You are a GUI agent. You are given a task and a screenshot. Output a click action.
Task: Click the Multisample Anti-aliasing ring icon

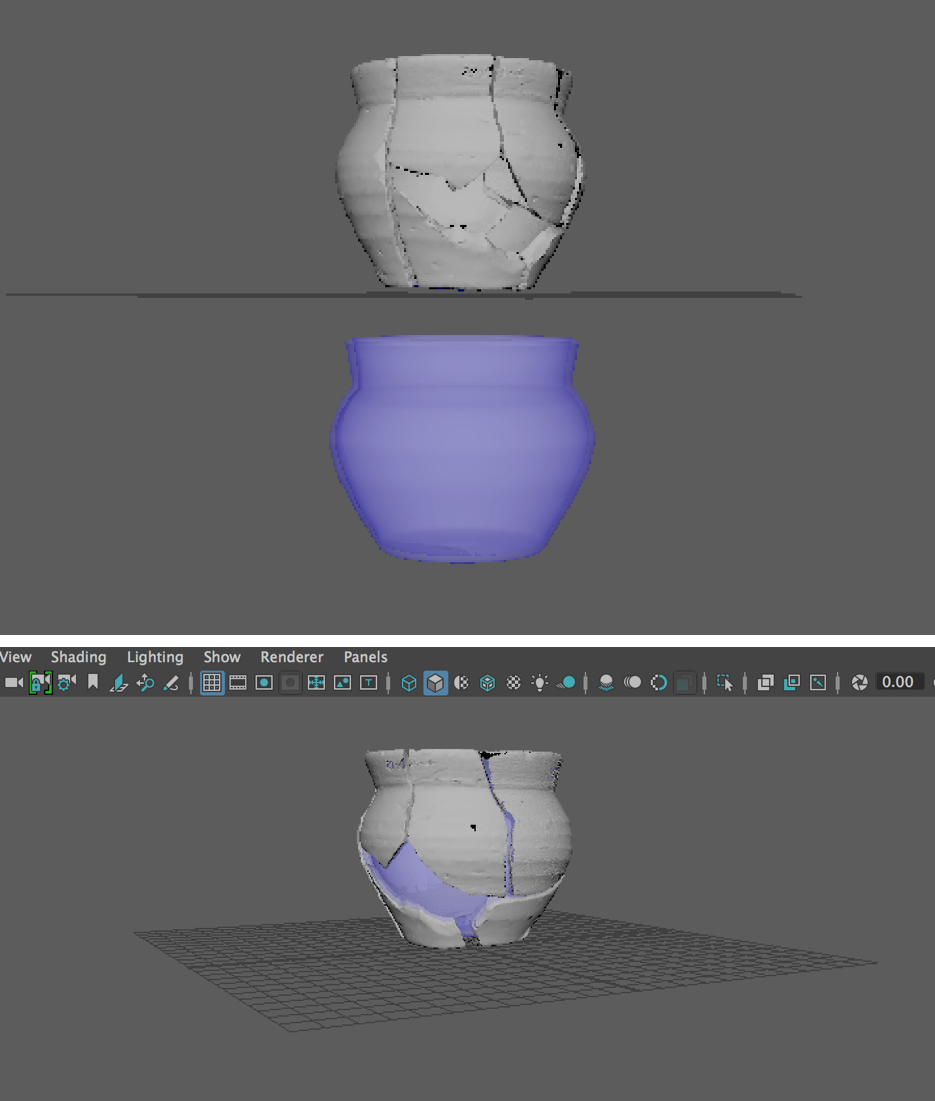pos(658,683)
